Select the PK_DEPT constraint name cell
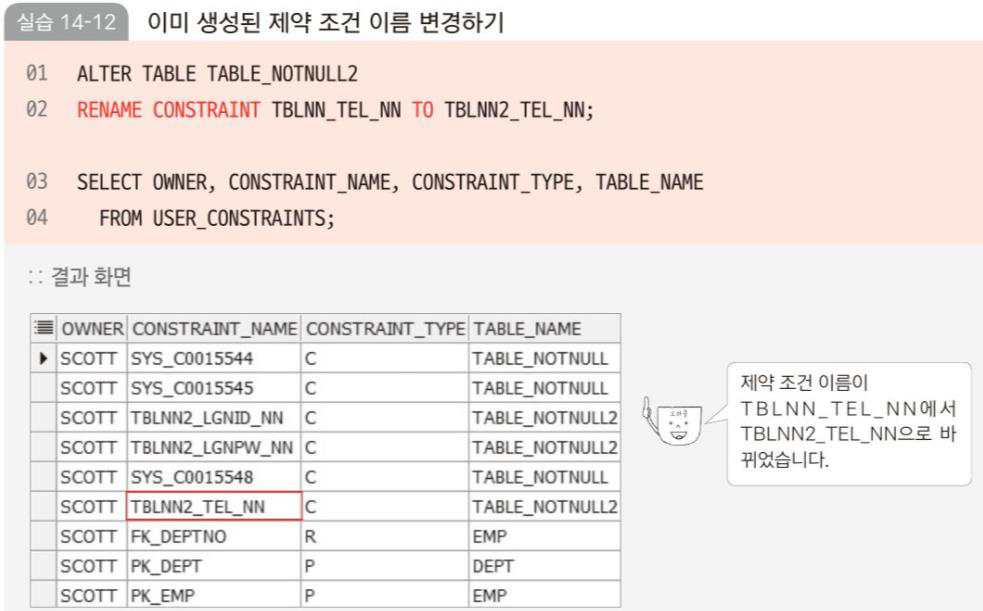This screenshot has width=983, height=611. [214, 566]
